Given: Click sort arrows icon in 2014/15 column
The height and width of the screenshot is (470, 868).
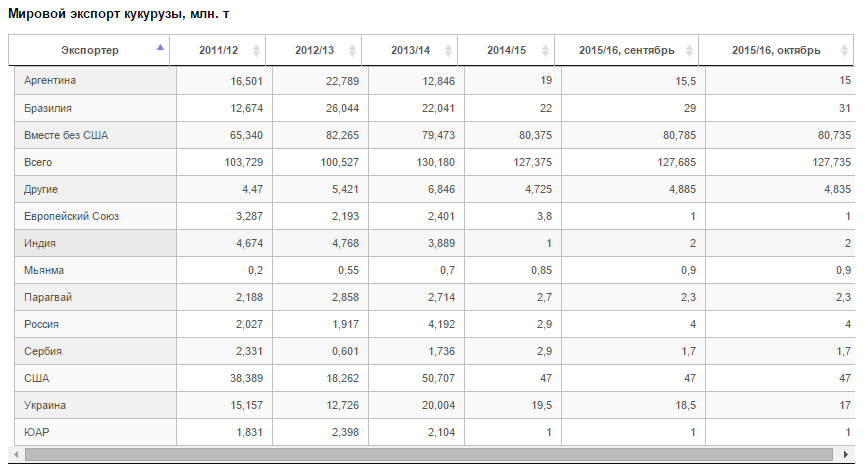Looking at the screenshot, I should click(544, 50).
